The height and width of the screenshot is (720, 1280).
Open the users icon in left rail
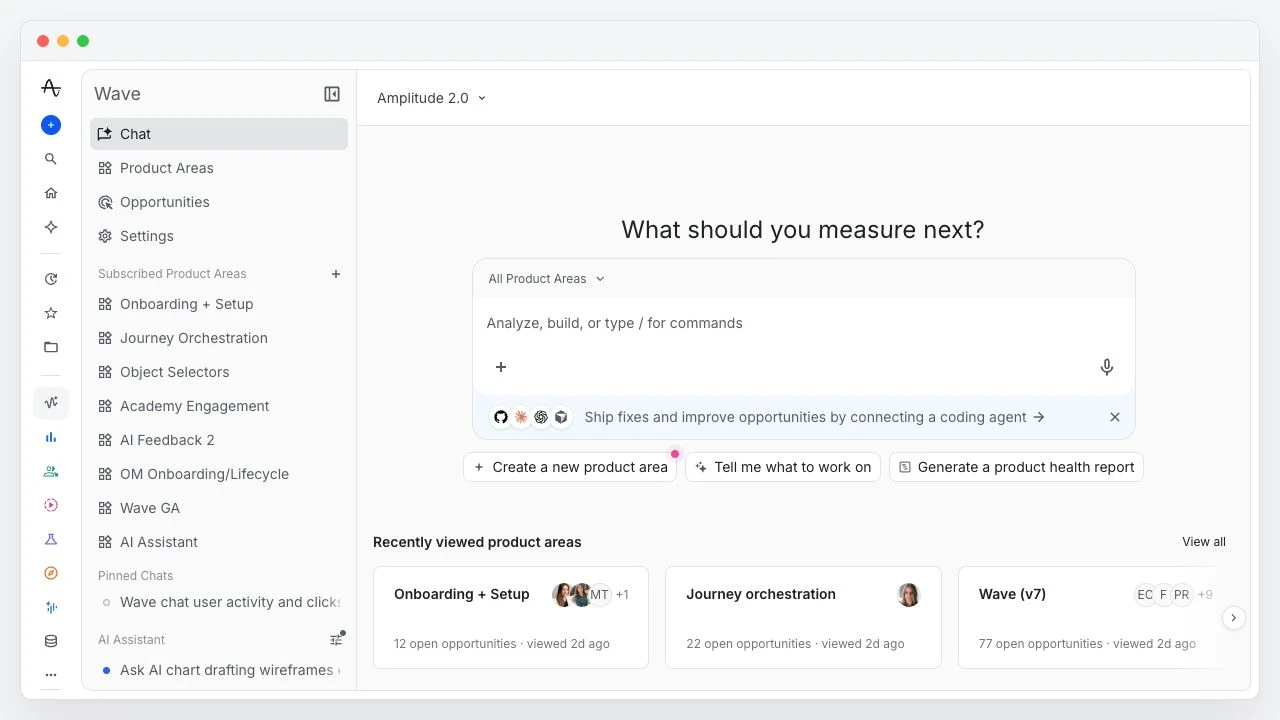point(51,471)
